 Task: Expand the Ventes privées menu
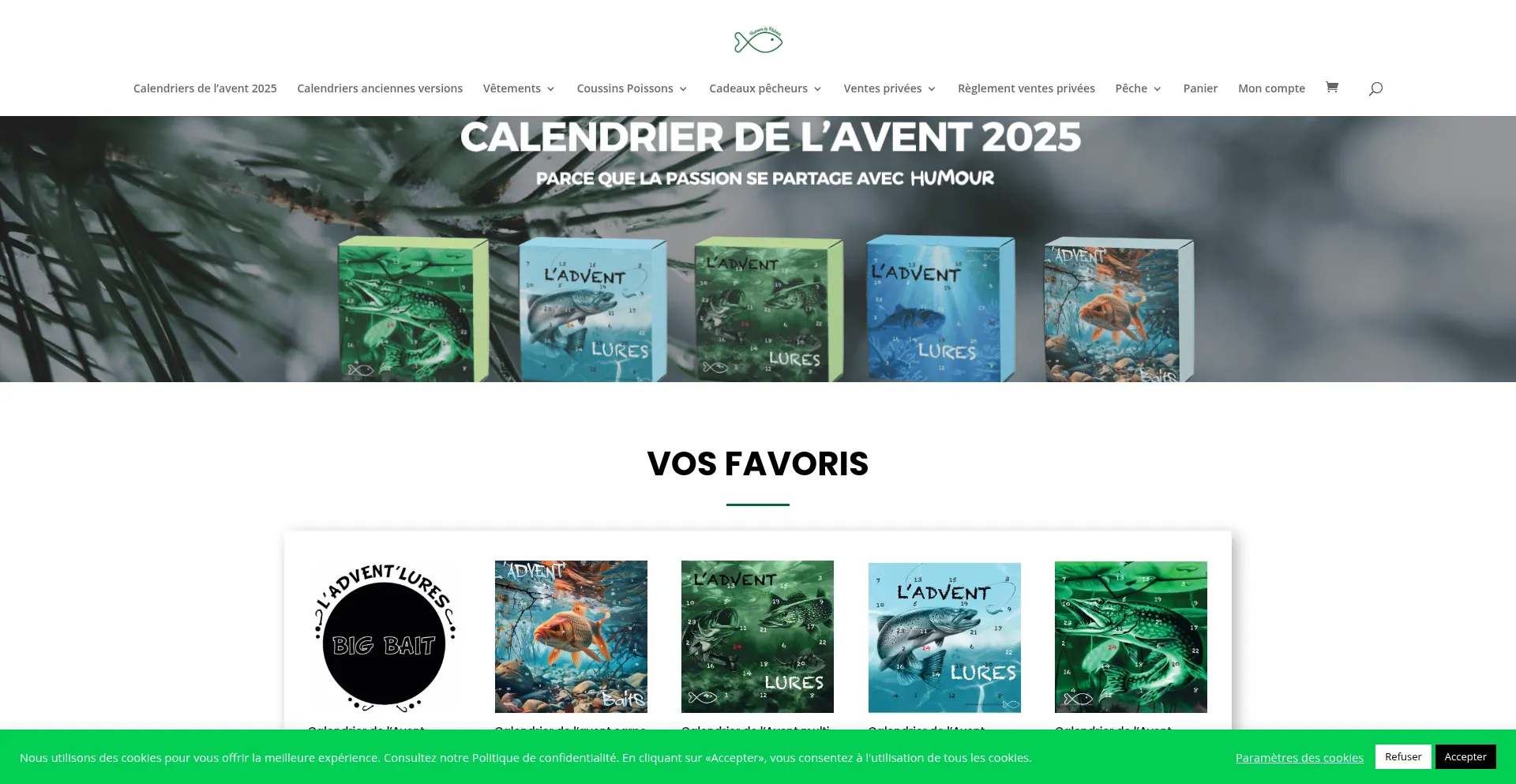tap(890, 88)
